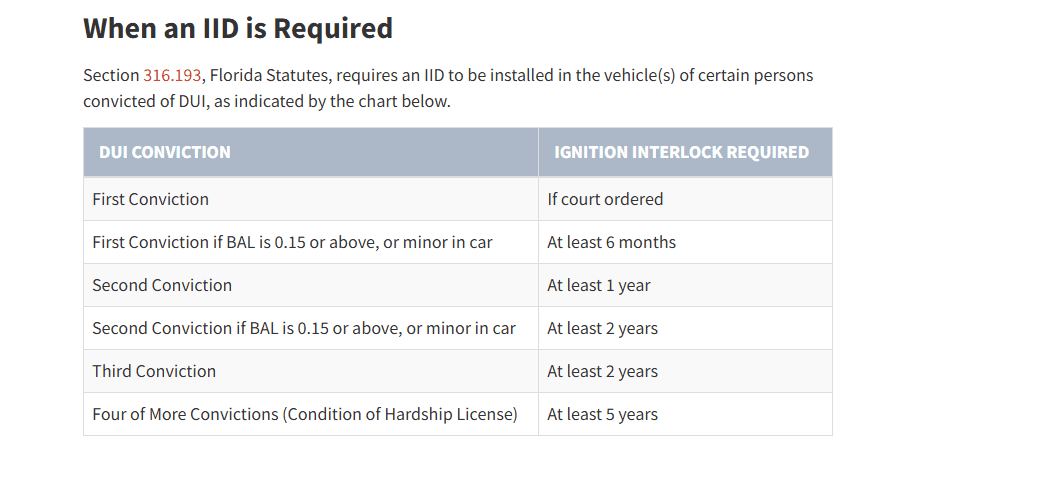Screen dimensions: 1050x488
Task: Select the "At least 1 year" cell
Action: point(598,285)
